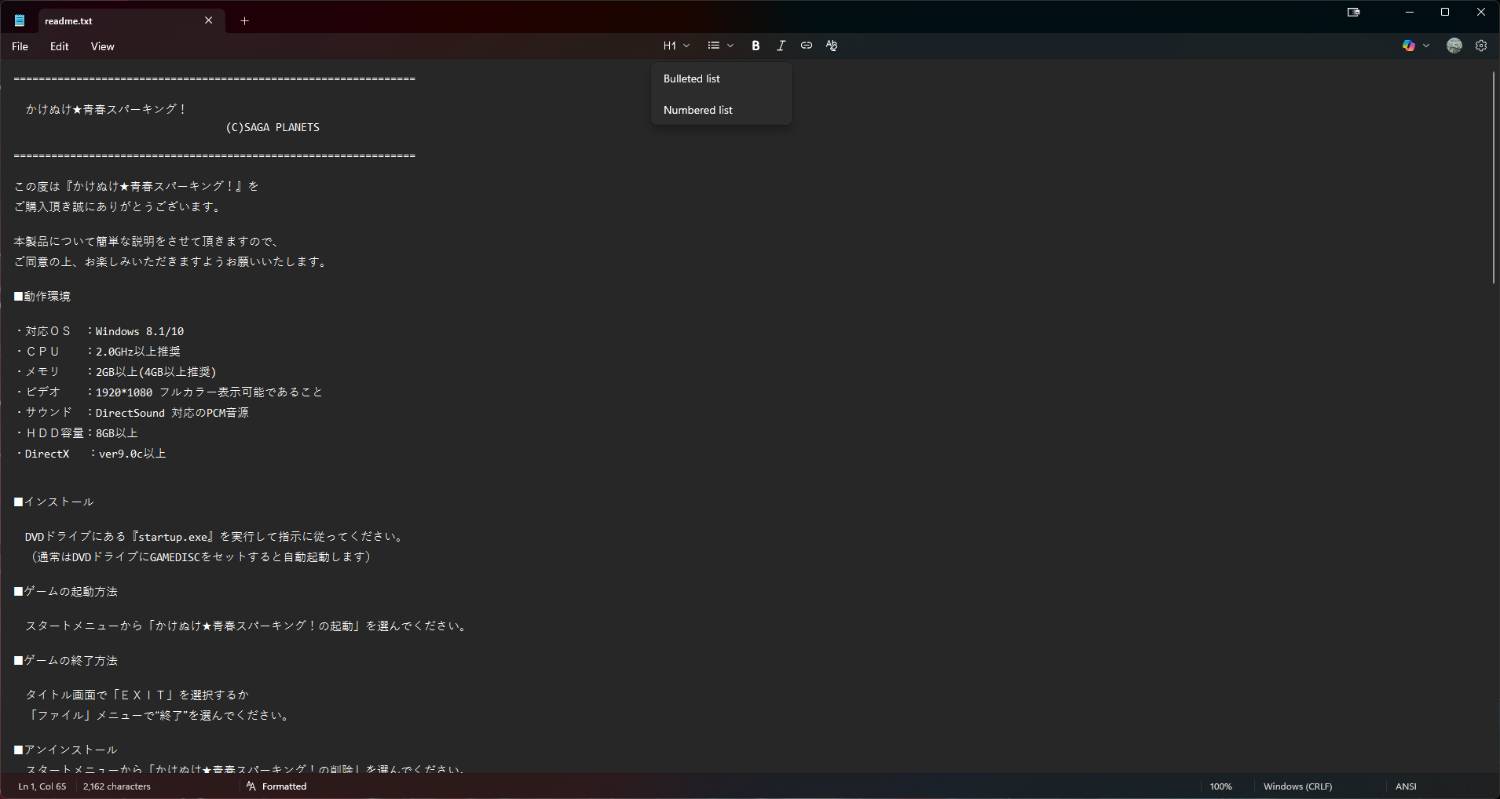
Task: Click the Notepad app icon in the title bar
Action: click(x=19, y=20)
